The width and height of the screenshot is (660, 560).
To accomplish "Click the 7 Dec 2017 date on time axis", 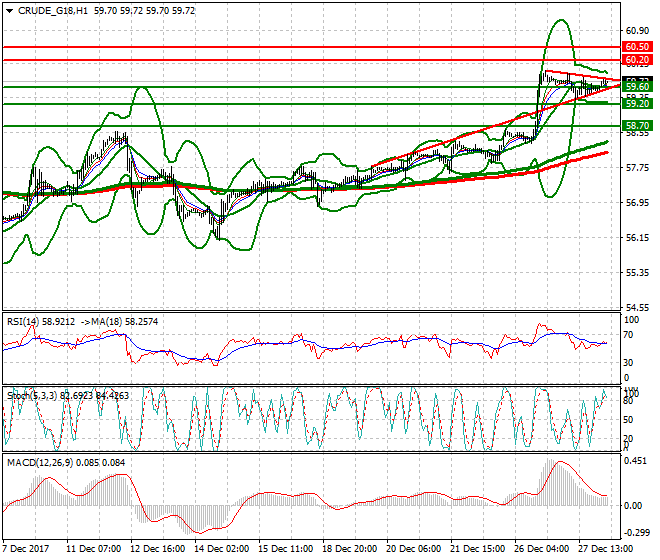I will 27,550.
